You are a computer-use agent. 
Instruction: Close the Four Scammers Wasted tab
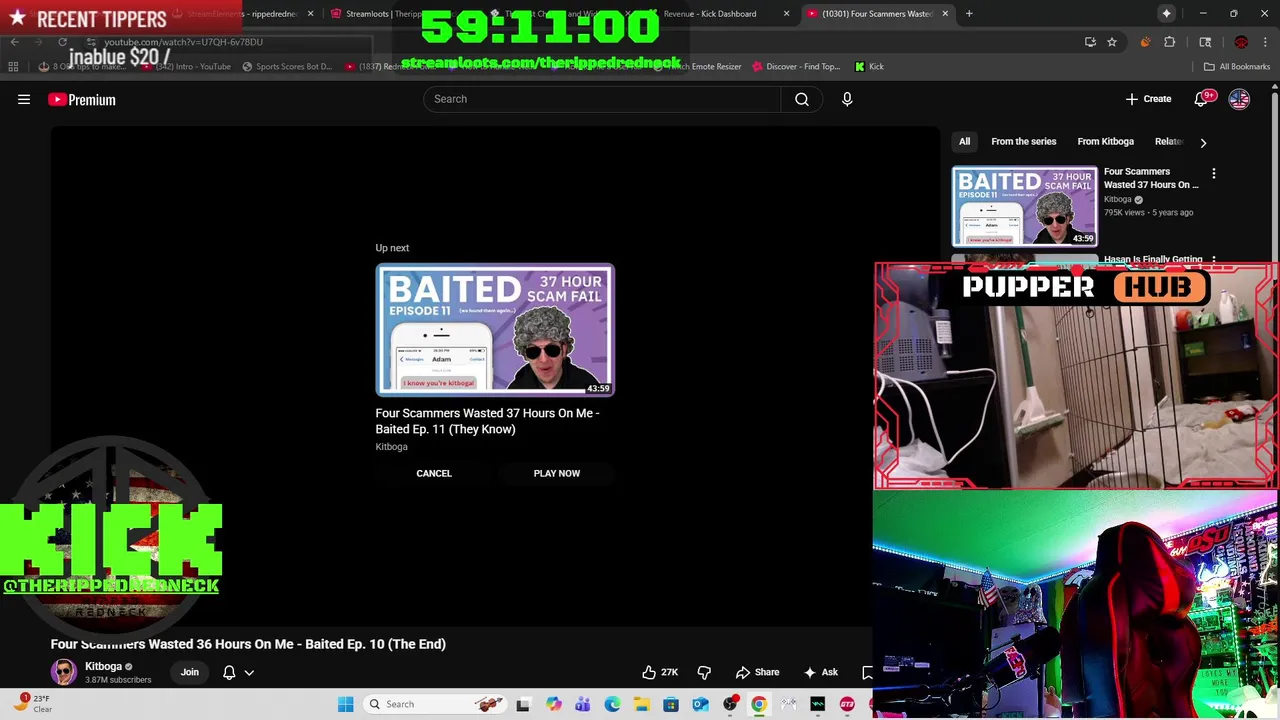pos(945,14)
